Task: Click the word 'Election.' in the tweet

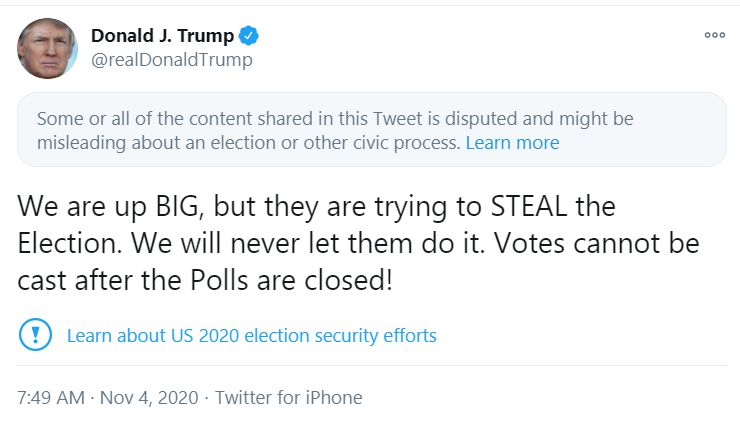Action: [70, 243]
